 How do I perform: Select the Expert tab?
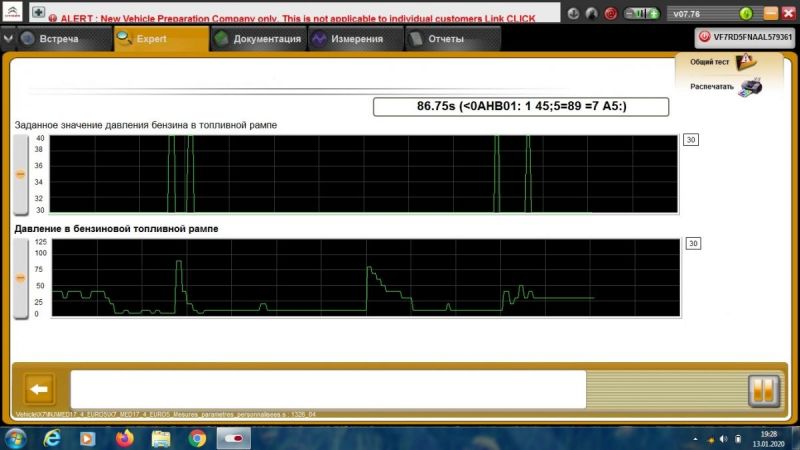click(152, 39)
